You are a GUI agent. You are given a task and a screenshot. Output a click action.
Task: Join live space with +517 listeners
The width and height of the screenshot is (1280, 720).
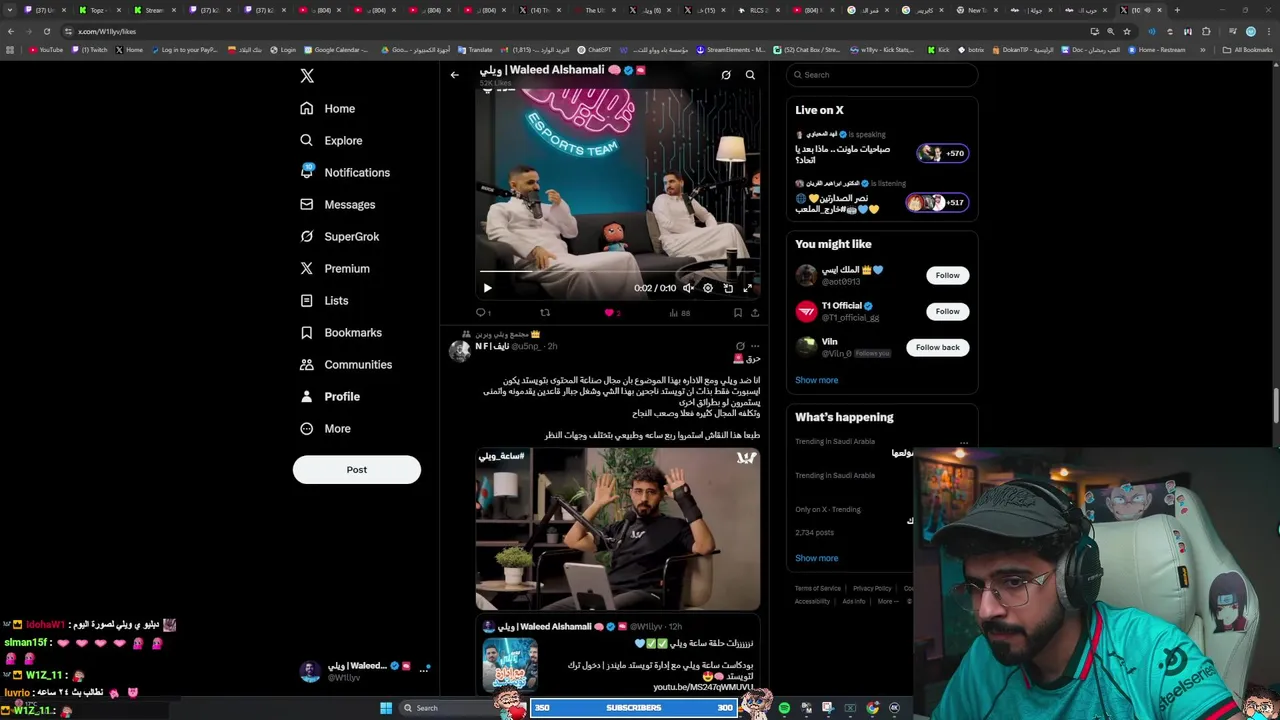click(x=936, y=202)
